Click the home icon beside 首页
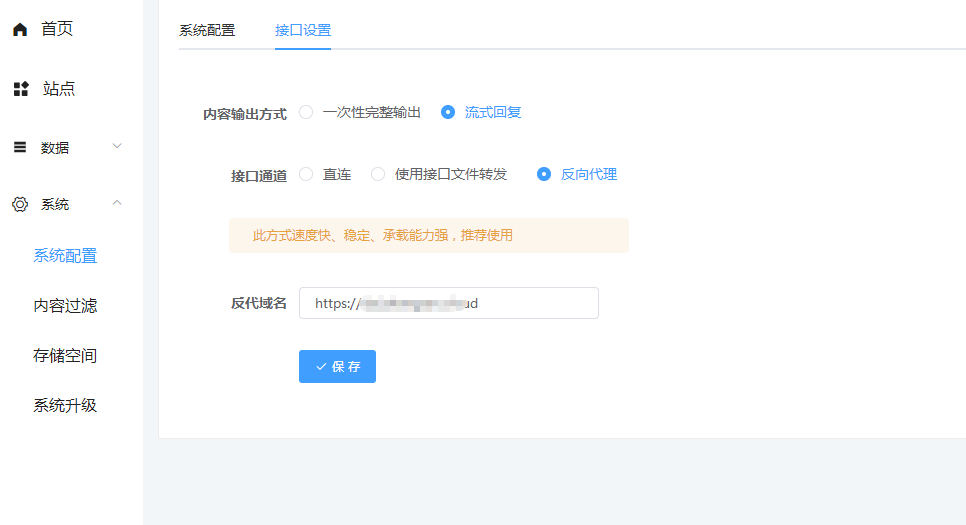Image resolution: width=966 pixels, height=525 pixels. tap(20, 30)
